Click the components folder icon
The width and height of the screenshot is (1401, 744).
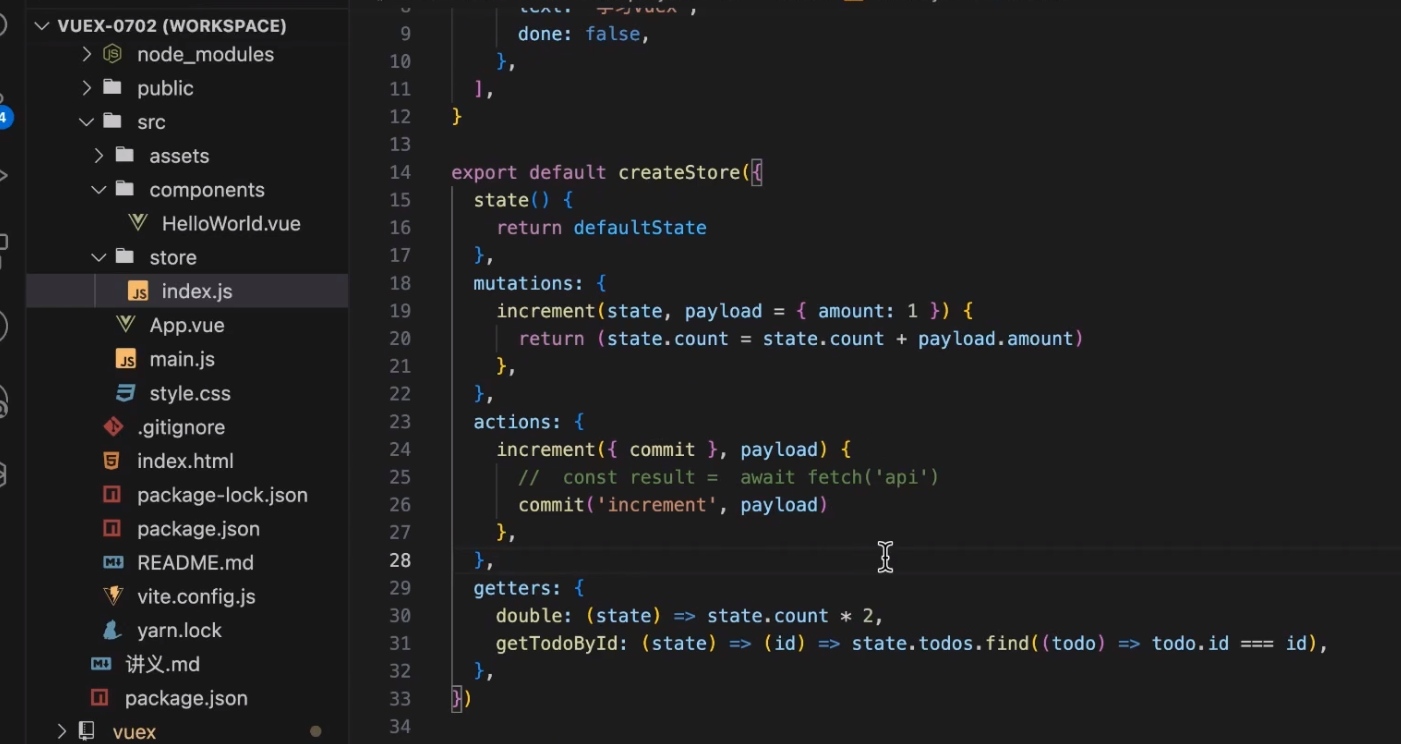click(125, 189)
